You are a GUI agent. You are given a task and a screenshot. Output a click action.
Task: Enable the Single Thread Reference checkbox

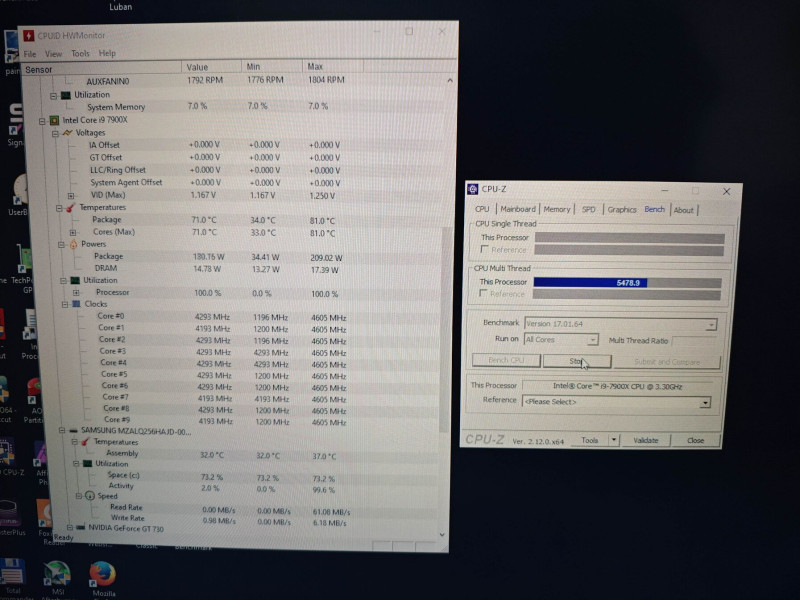pyautogui.click(x=484, y=249)
